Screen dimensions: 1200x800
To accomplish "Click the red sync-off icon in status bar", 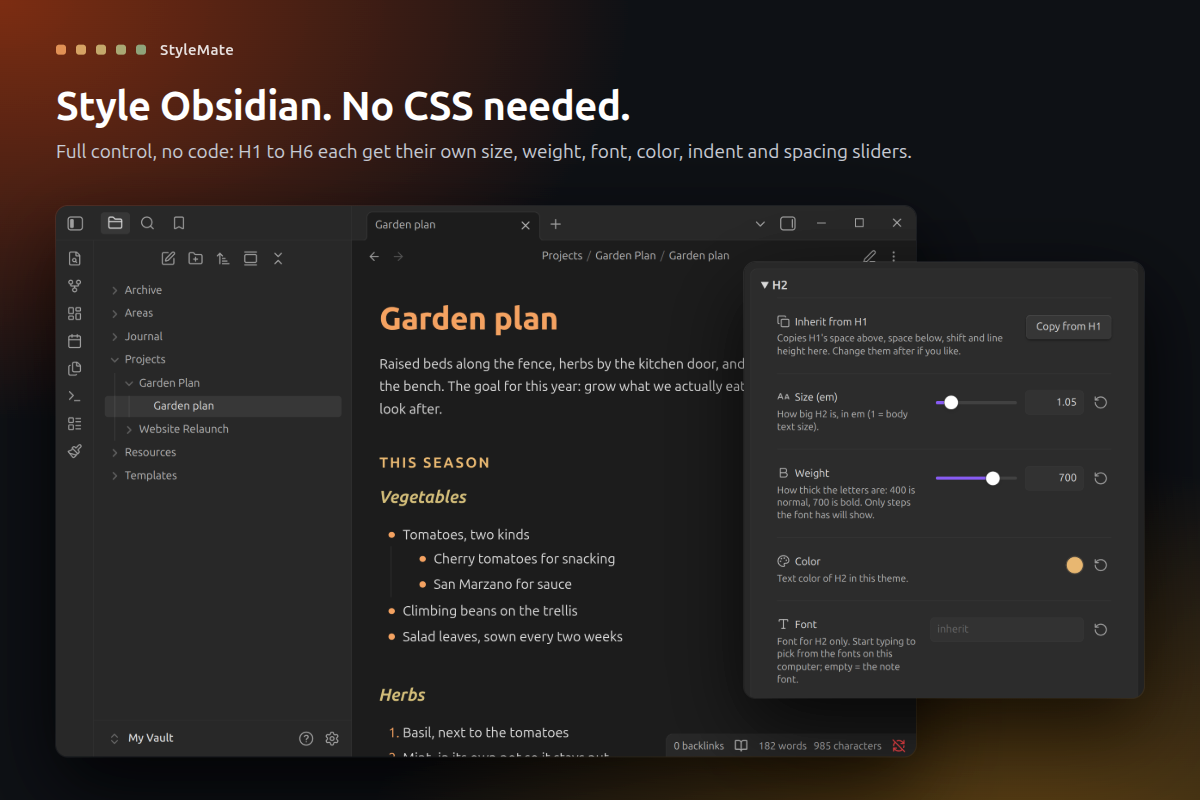I will click(899, 745).
